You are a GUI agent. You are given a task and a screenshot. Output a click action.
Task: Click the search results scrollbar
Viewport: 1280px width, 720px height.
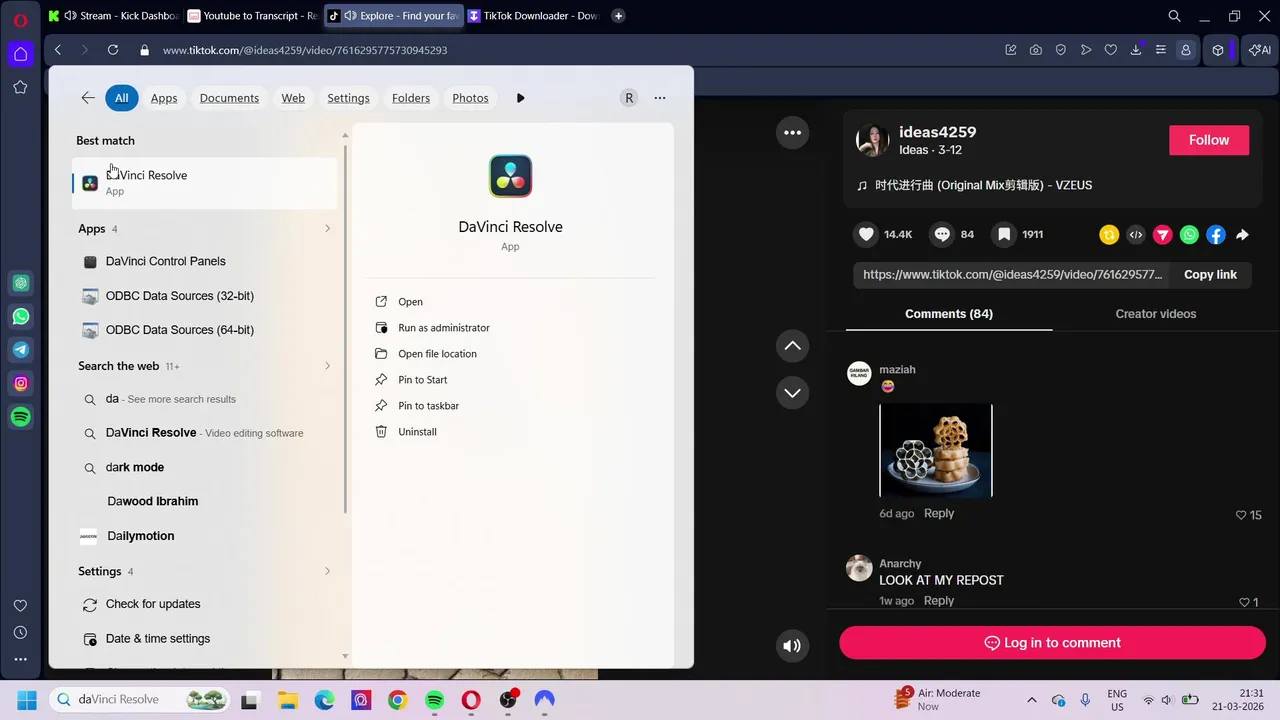coord(346,330)
